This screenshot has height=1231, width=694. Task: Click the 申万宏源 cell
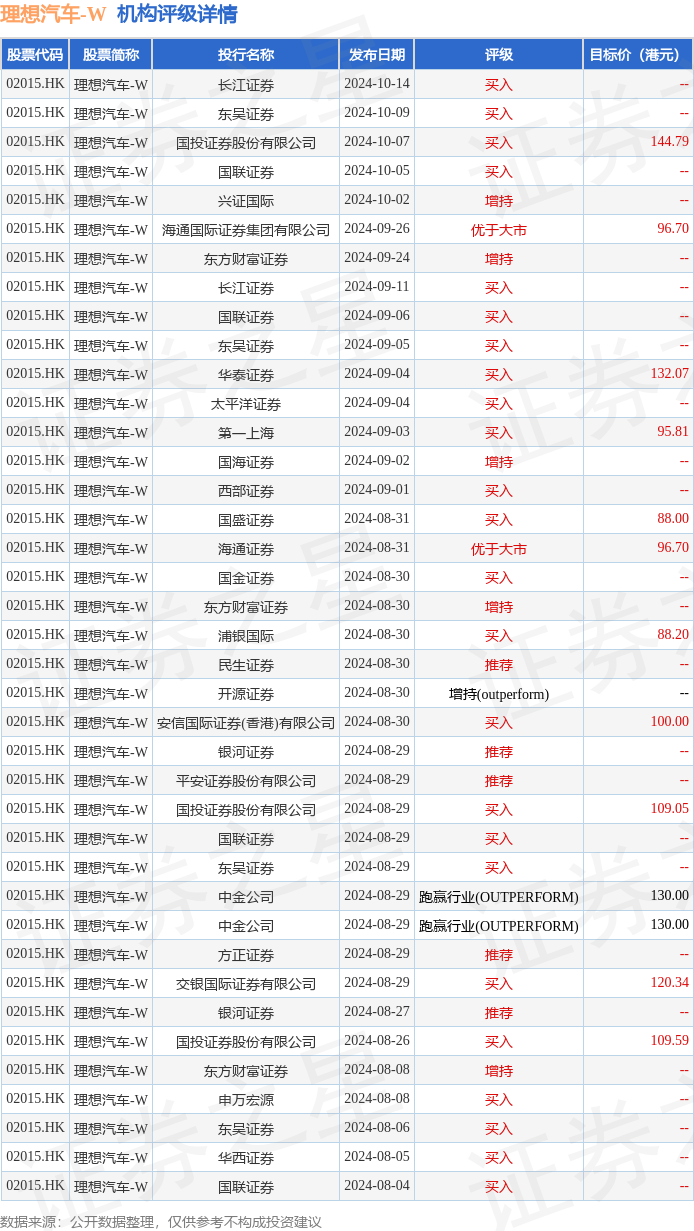point(246,1099)
